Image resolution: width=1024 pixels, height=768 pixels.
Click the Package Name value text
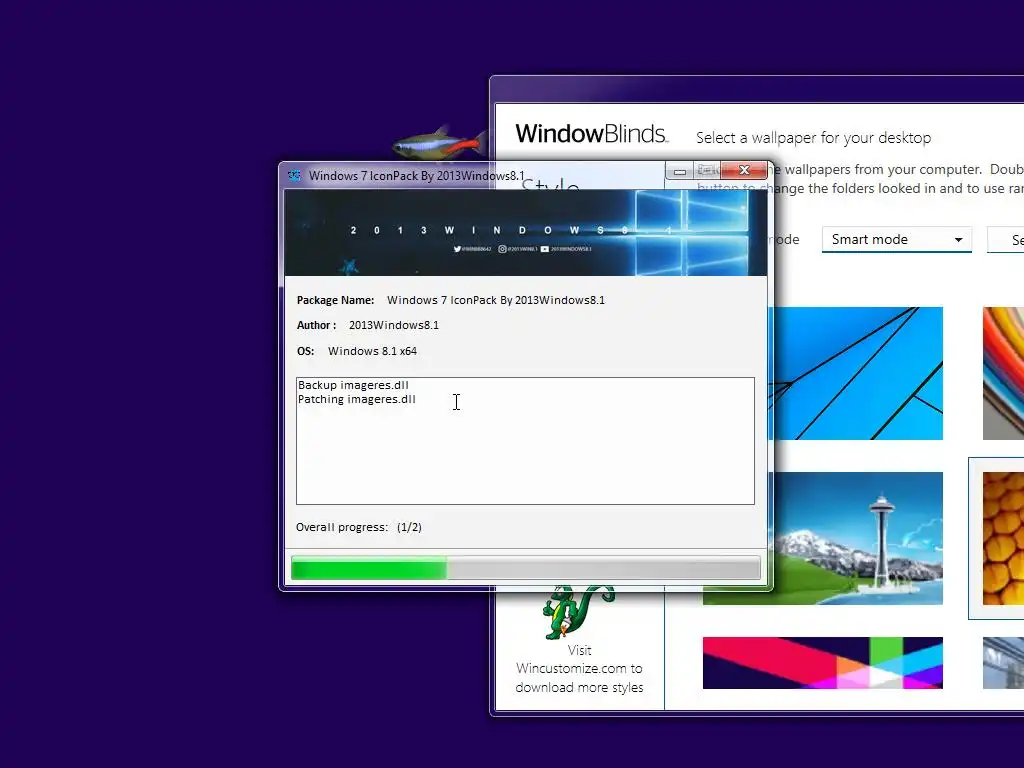pos(496,300)
